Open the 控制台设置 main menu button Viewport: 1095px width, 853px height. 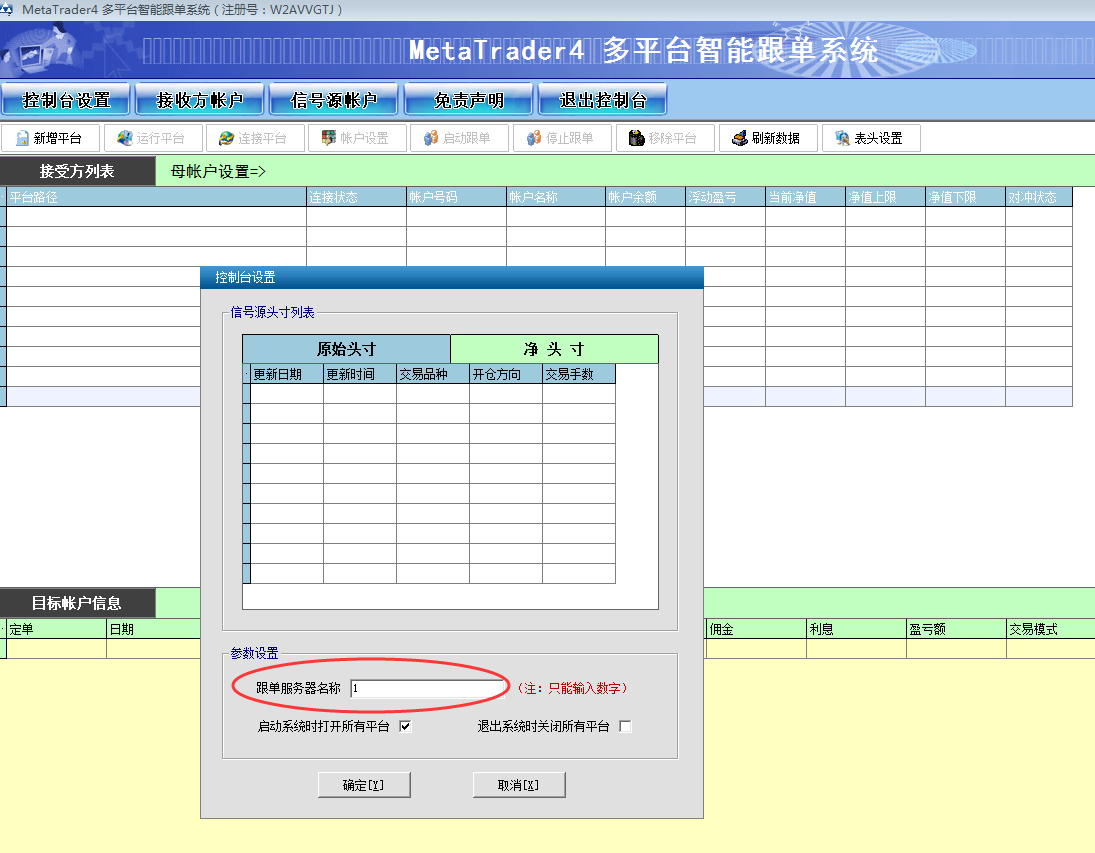point(66,99)
